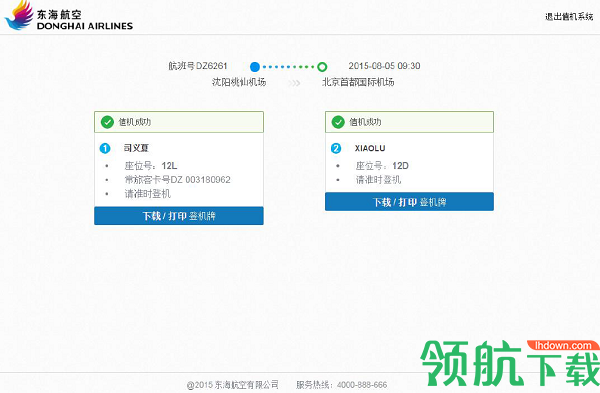The image size is (600, 393).
Task: Click the green arrival circle on route line
Action: (322, 67)
